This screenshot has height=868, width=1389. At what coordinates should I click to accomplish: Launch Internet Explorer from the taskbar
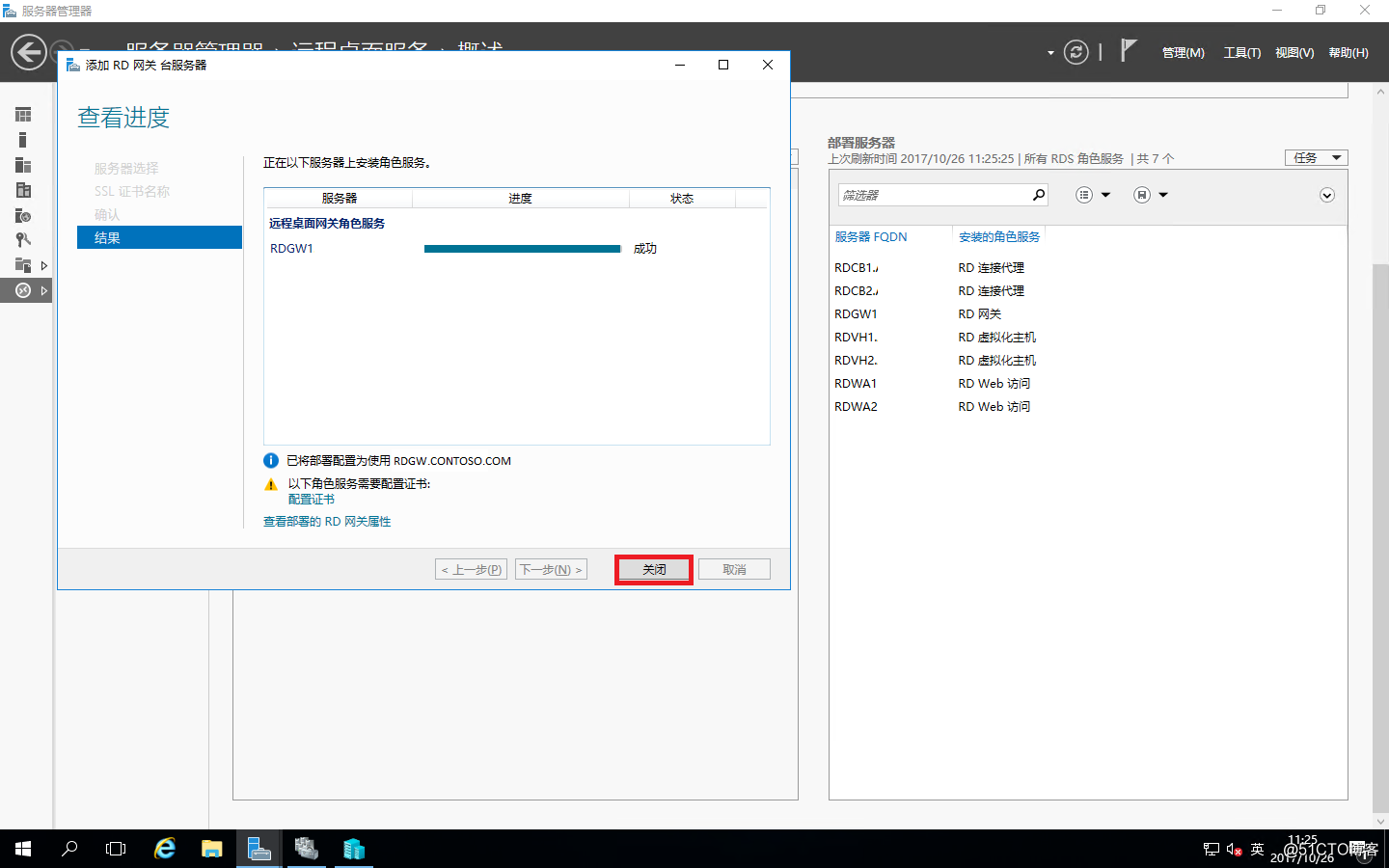165,849
